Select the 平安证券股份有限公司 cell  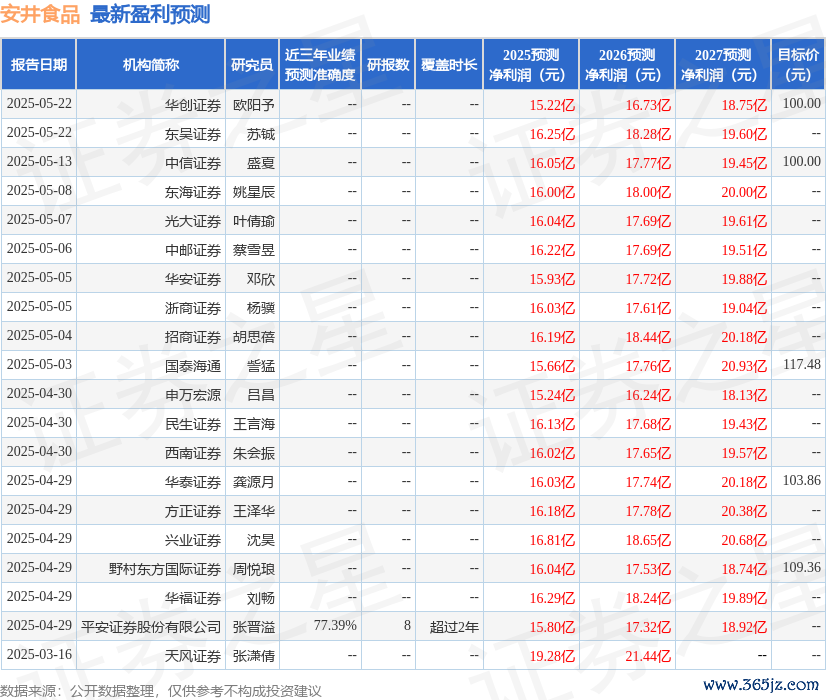151,627
